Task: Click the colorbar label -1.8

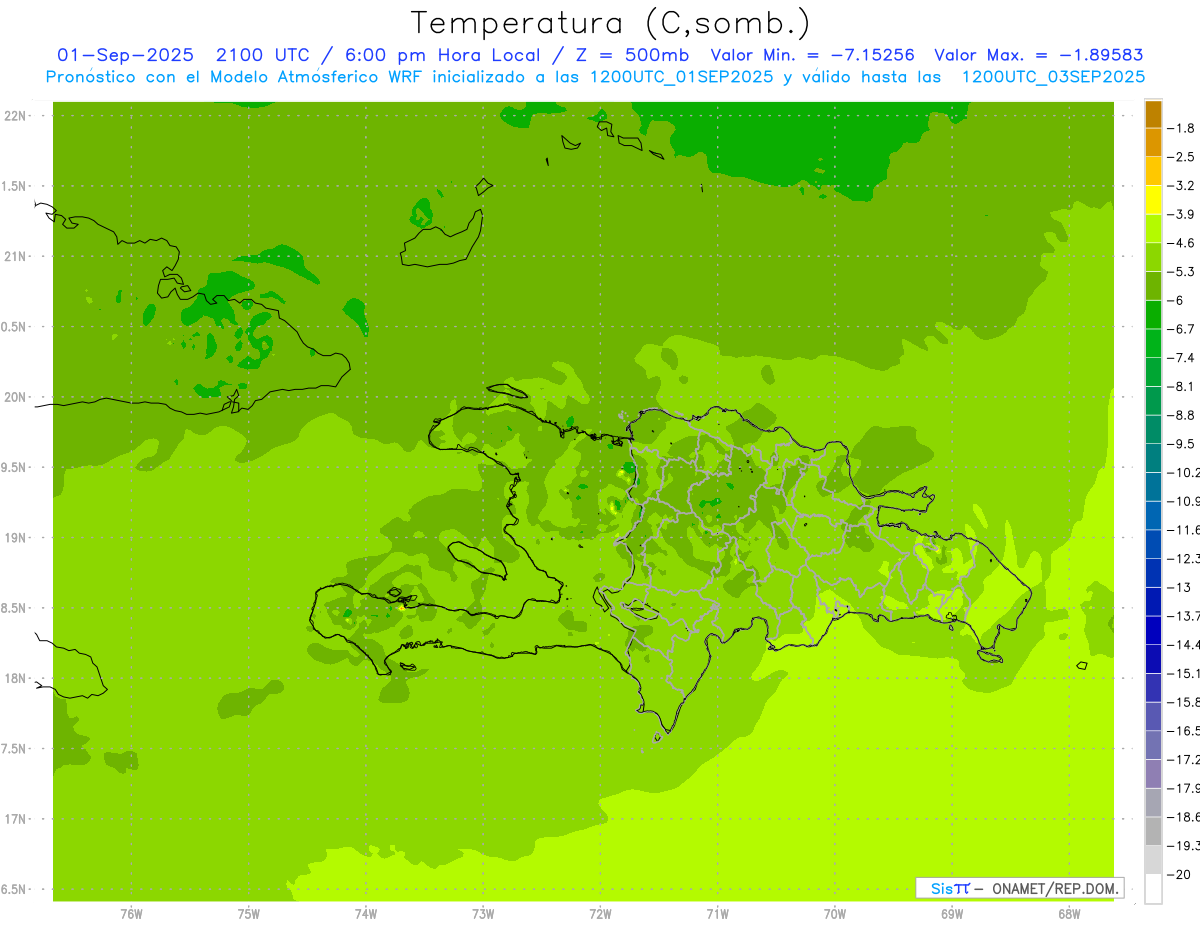Action: click(x=1183, y=128)
